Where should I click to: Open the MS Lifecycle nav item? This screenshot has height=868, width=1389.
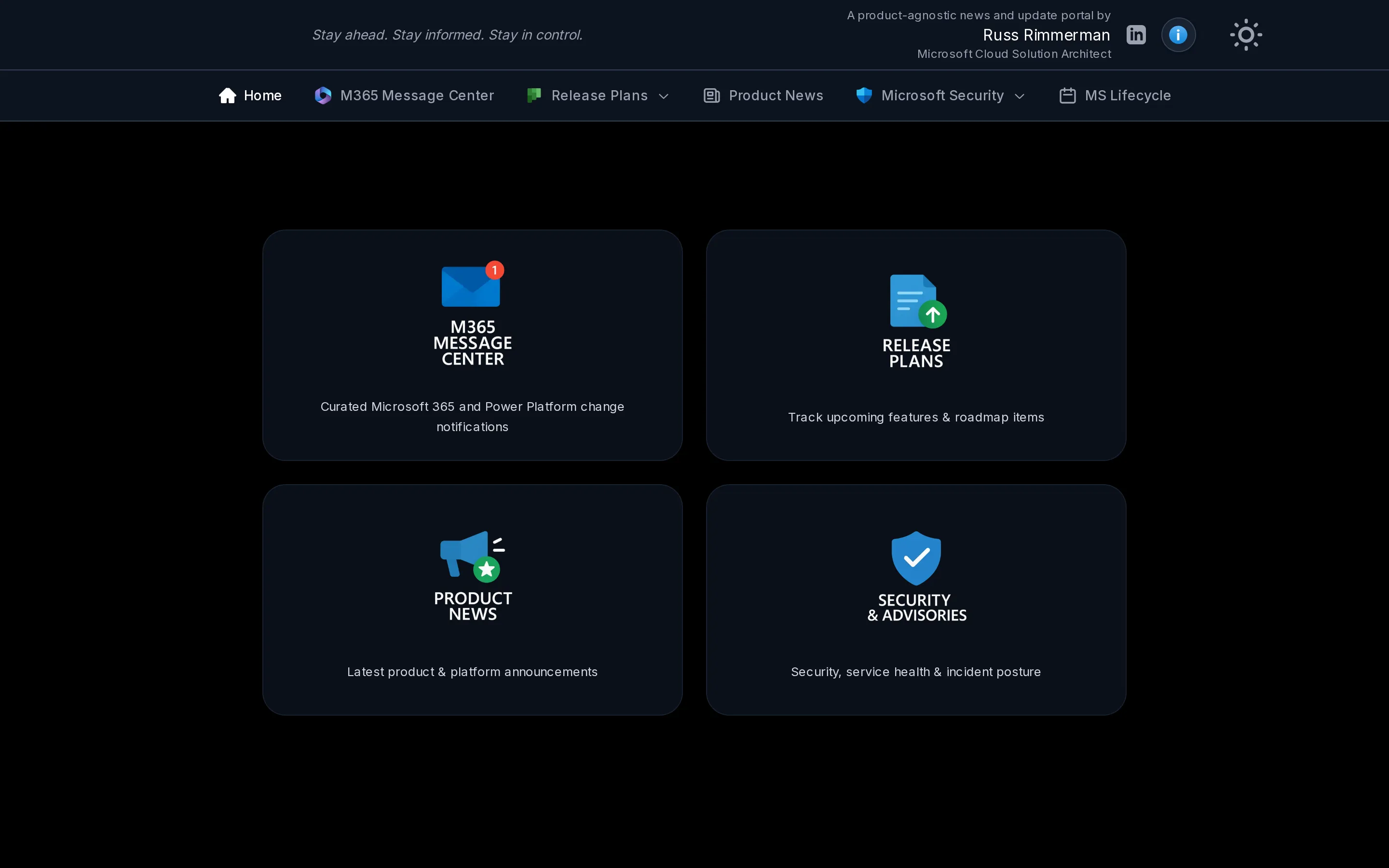coord(1115,95)
